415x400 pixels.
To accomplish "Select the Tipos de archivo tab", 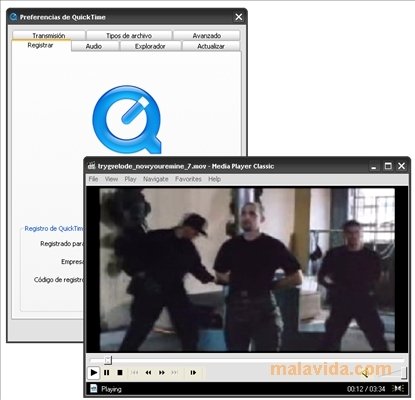I will 129,36.
